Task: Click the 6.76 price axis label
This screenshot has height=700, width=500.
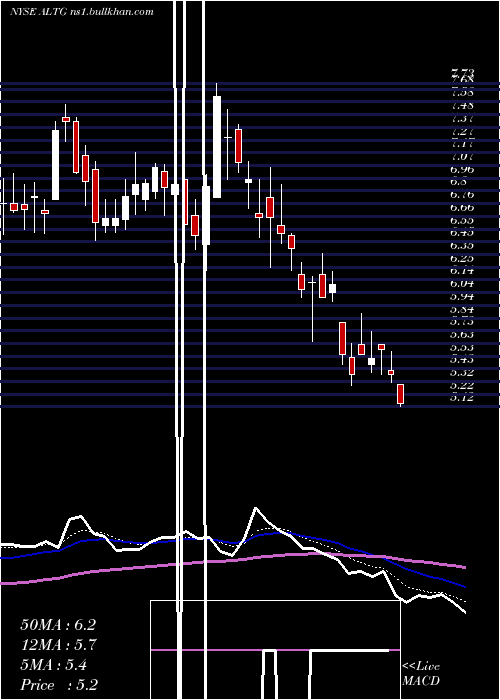Action: (x=462, y=195)
